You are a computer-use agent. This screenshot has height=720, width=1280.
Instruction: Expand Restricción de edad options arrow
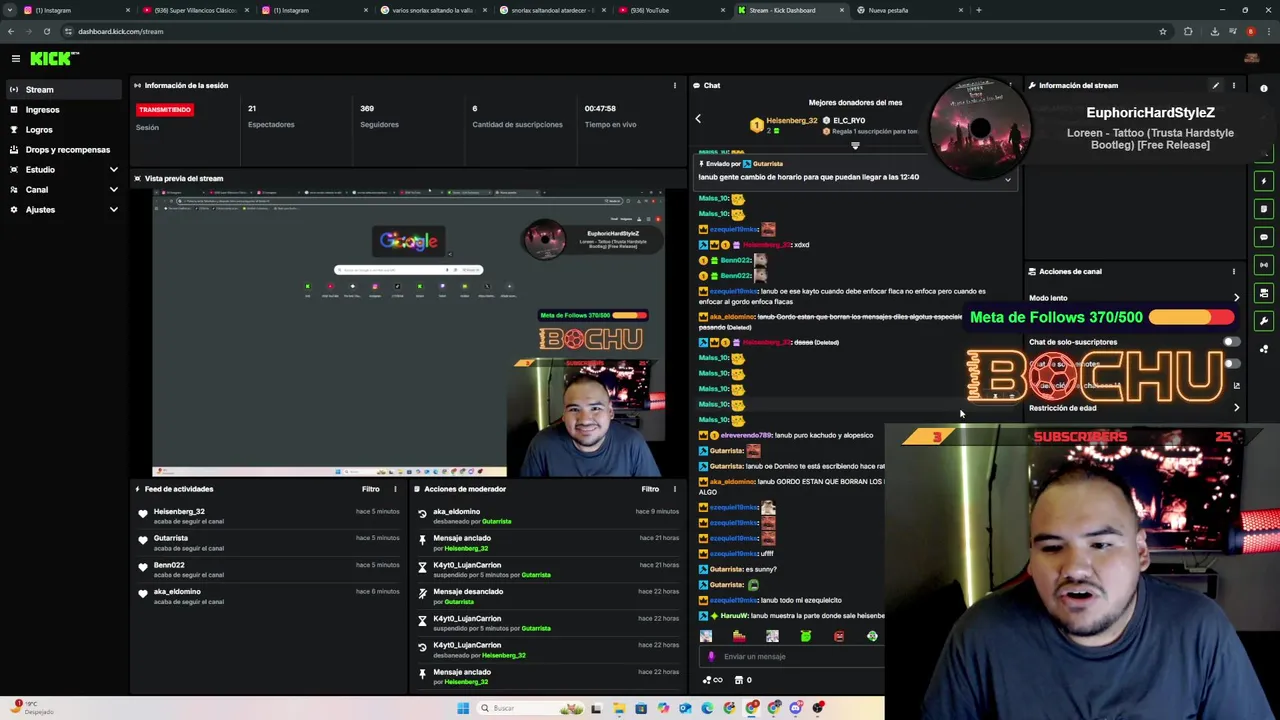click(x=1236, y=408)
